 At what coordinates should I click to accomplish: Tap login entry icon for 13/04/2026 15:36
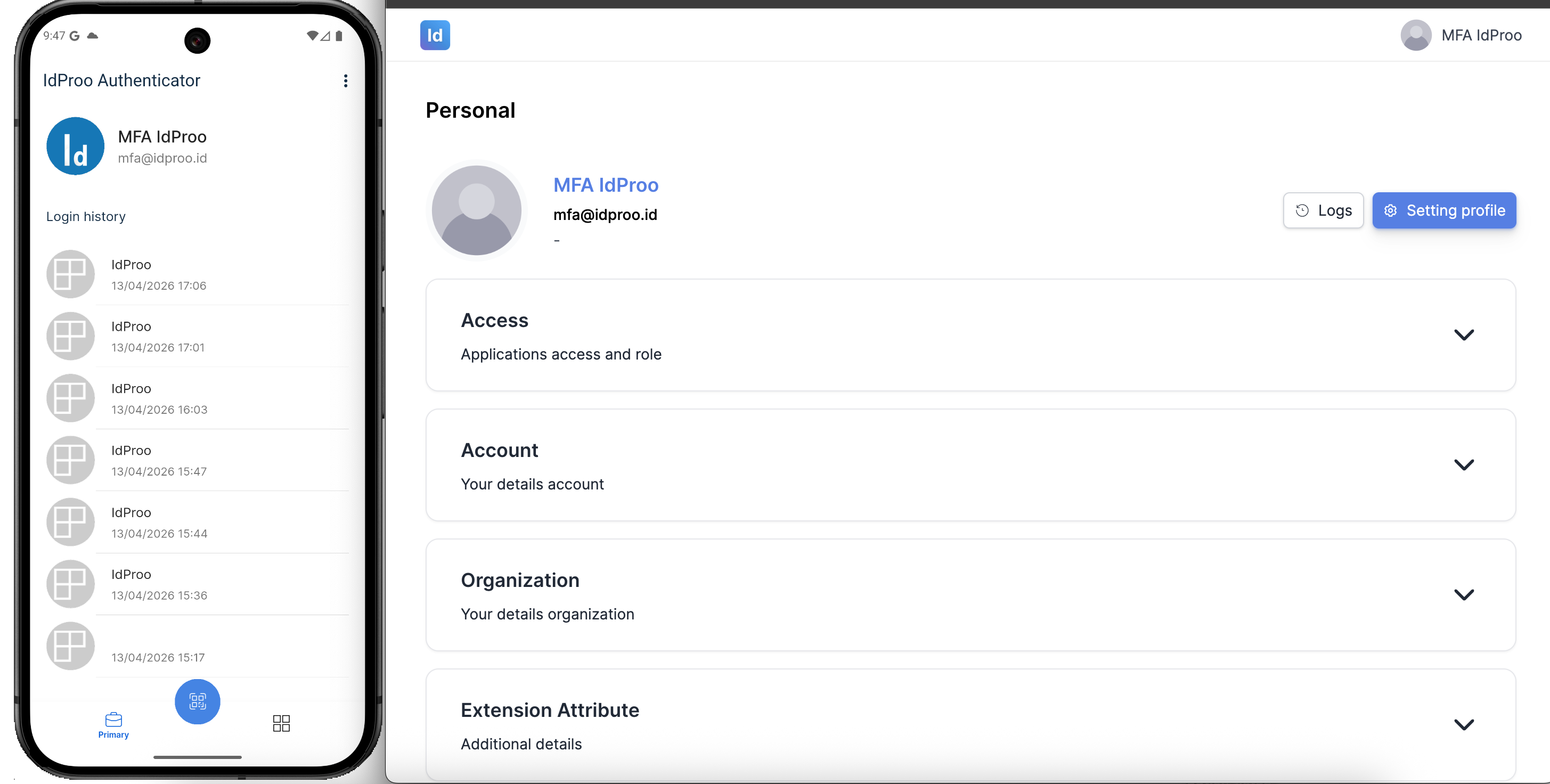[70, 584]
